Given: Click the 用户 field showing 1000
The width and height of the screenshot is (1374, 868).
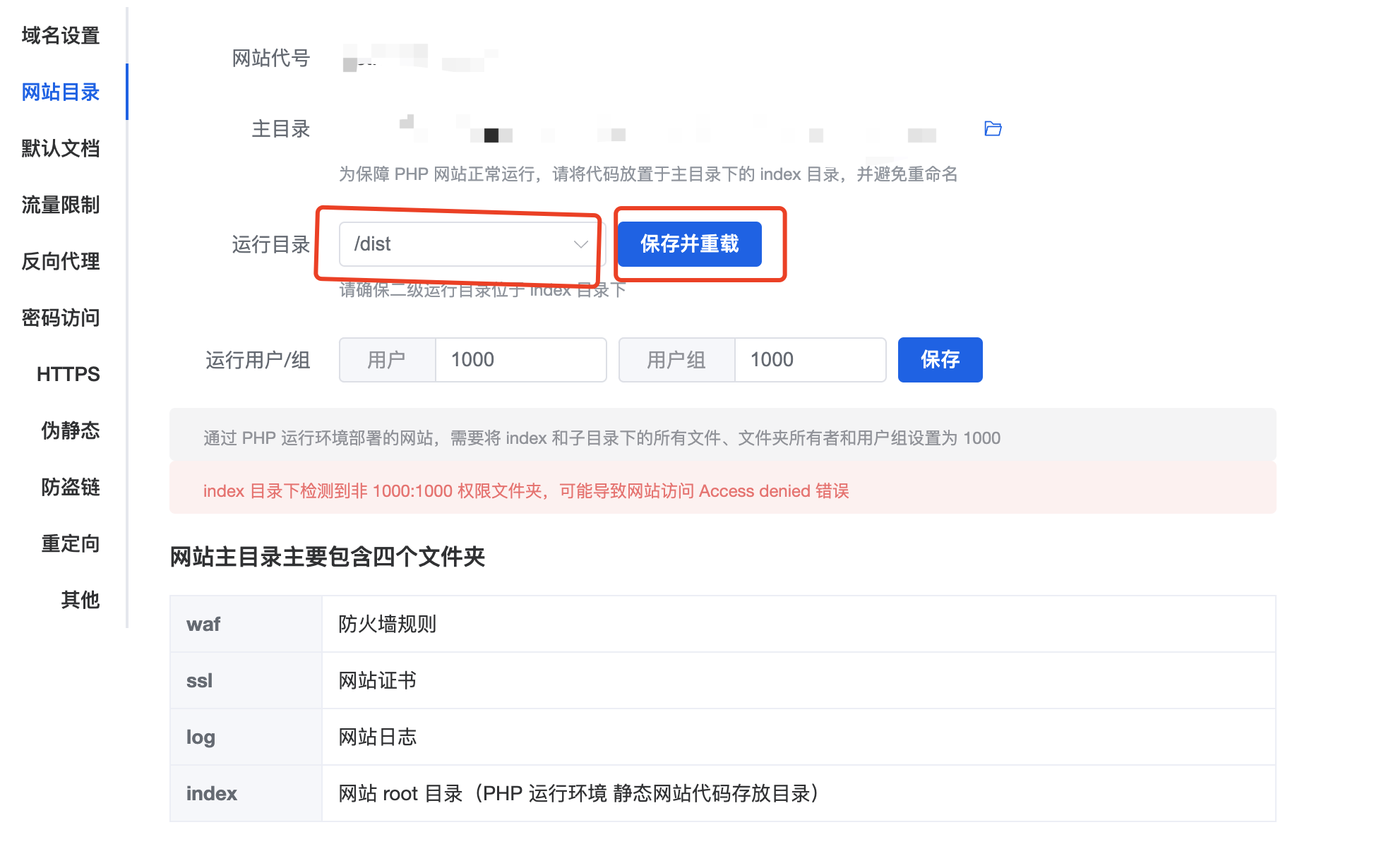Looking at the screenshot, I should pyautogui.click(x=520, y=360).
